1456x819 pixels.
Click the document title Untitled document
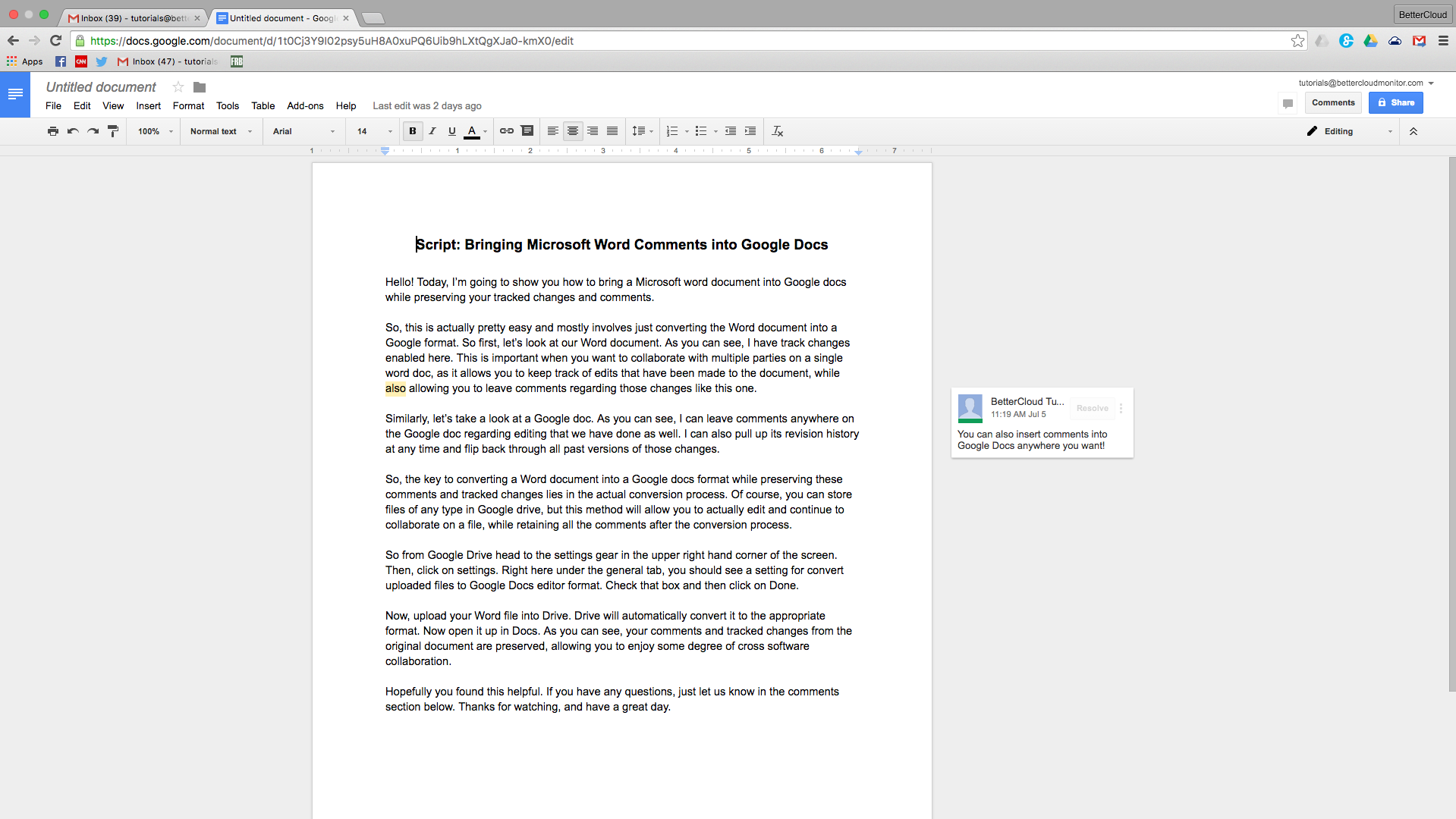101,87
